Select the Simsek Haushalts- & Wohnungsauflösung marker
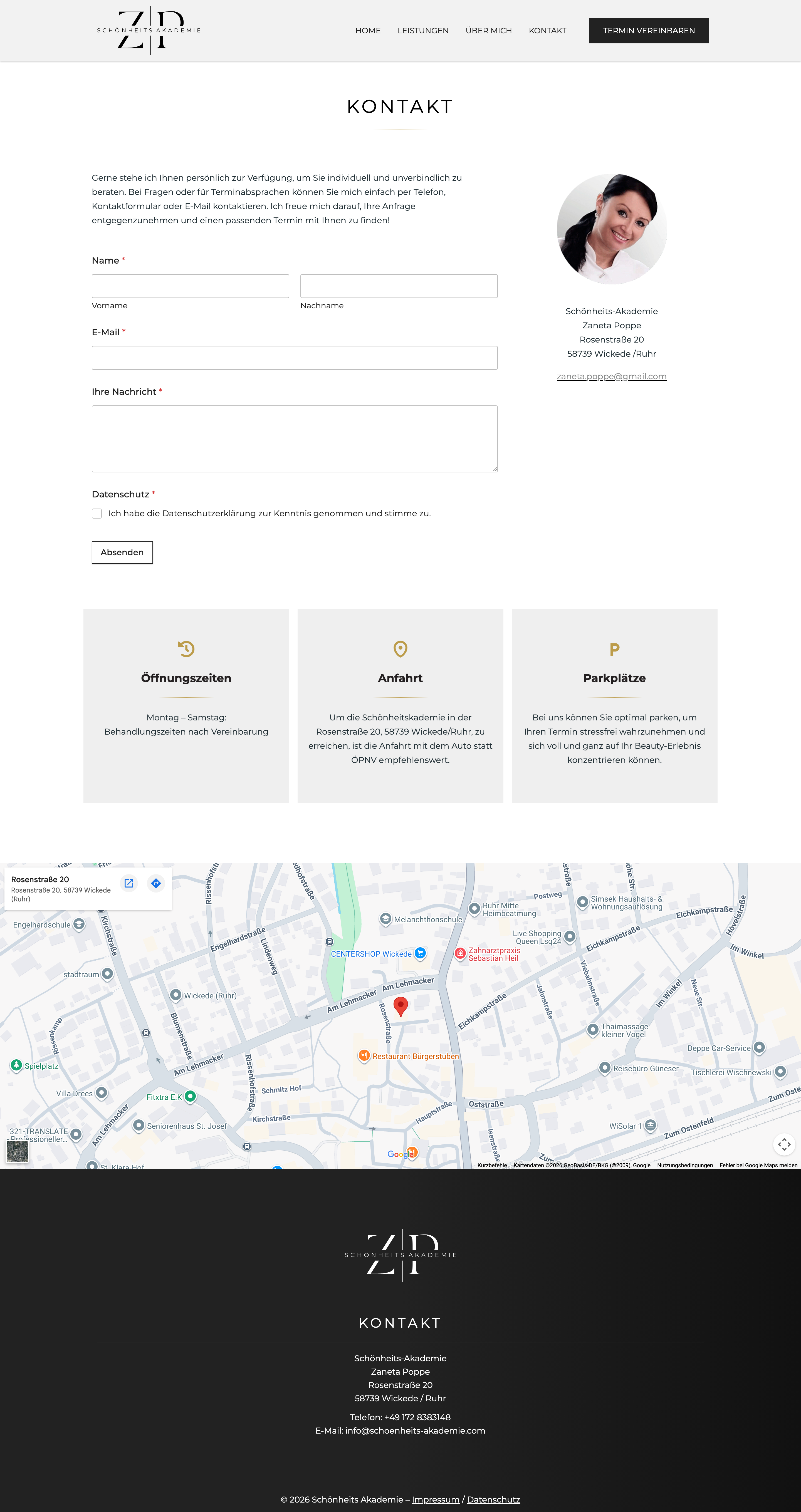 (583, 902)
